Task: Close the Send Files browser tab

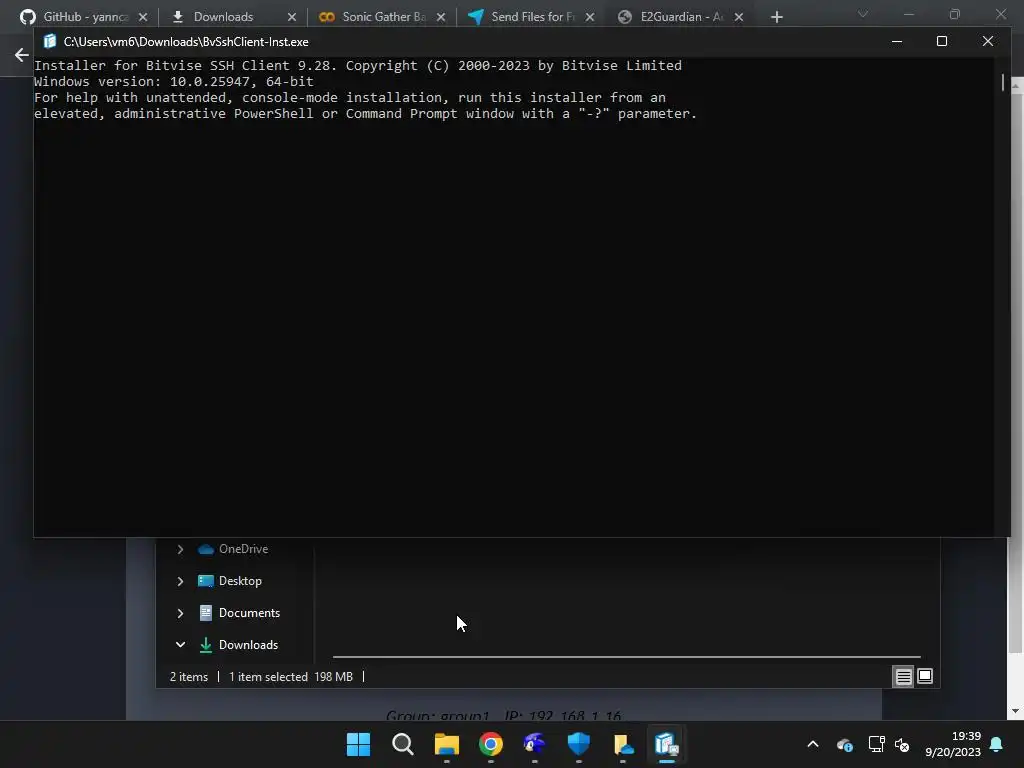Action: pos(590,17)
